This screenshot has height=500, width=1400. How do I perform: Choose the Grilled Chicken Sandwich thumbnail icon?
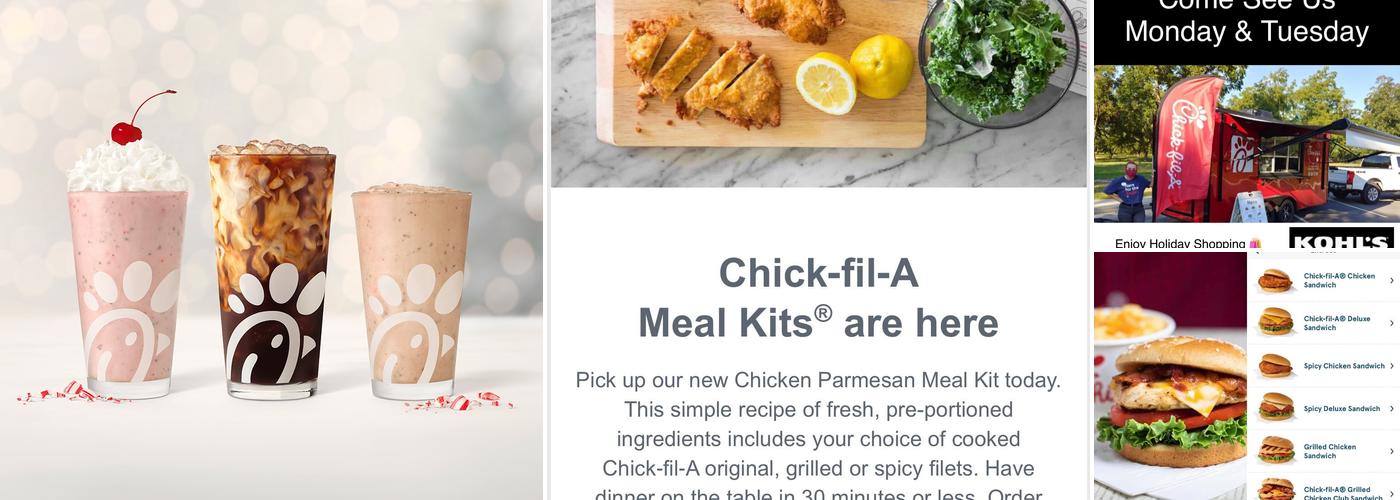tap(1275, 451)
